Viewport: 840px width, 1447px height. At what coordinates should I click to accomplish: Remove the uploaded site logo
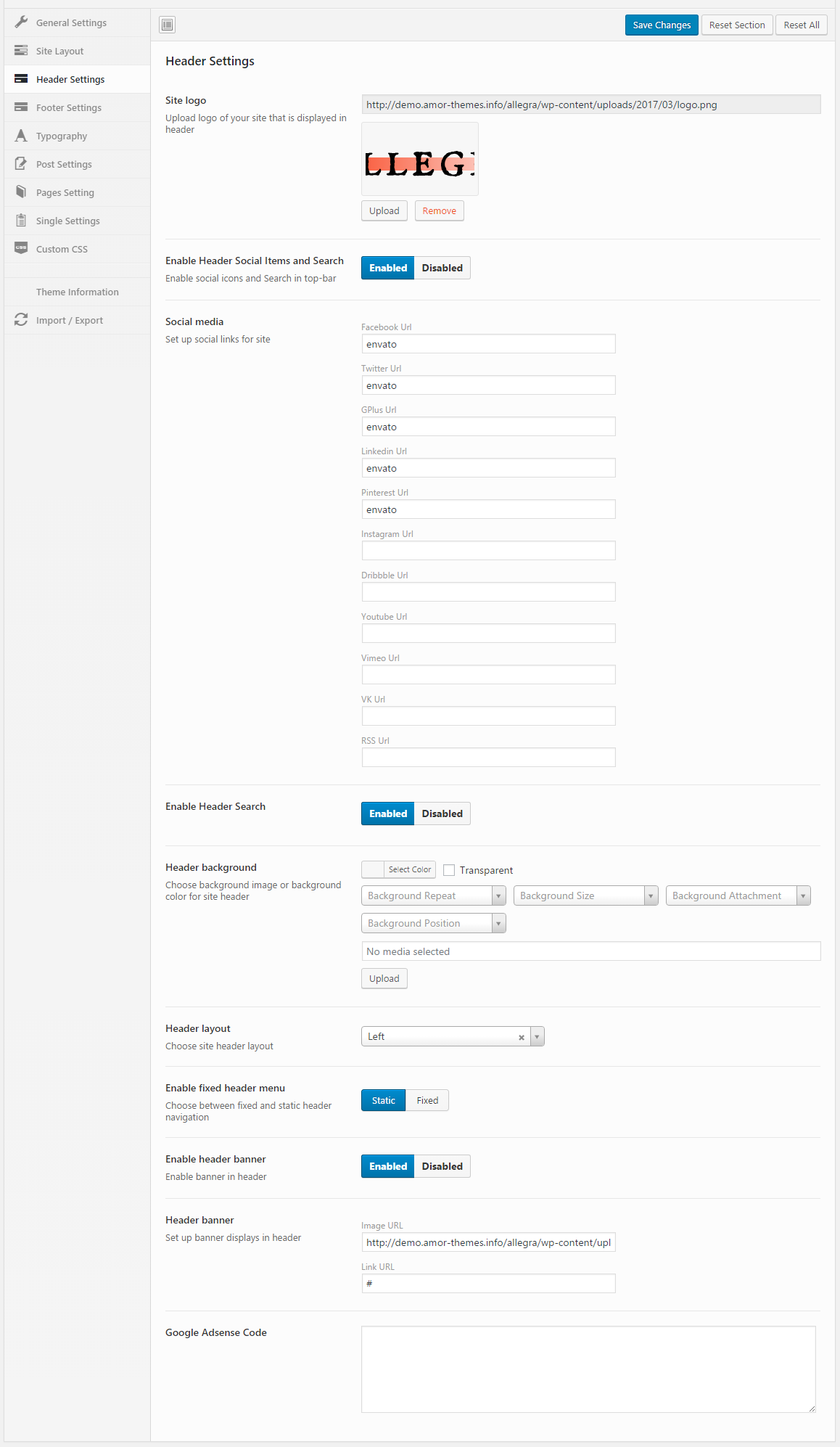(439, 211)
